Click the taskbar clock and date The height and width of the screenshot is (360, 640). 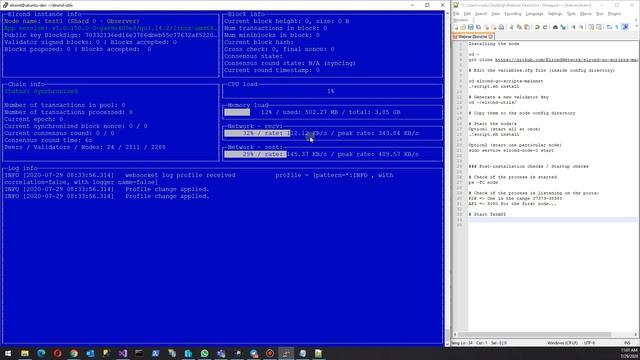(x=629, y=353)
